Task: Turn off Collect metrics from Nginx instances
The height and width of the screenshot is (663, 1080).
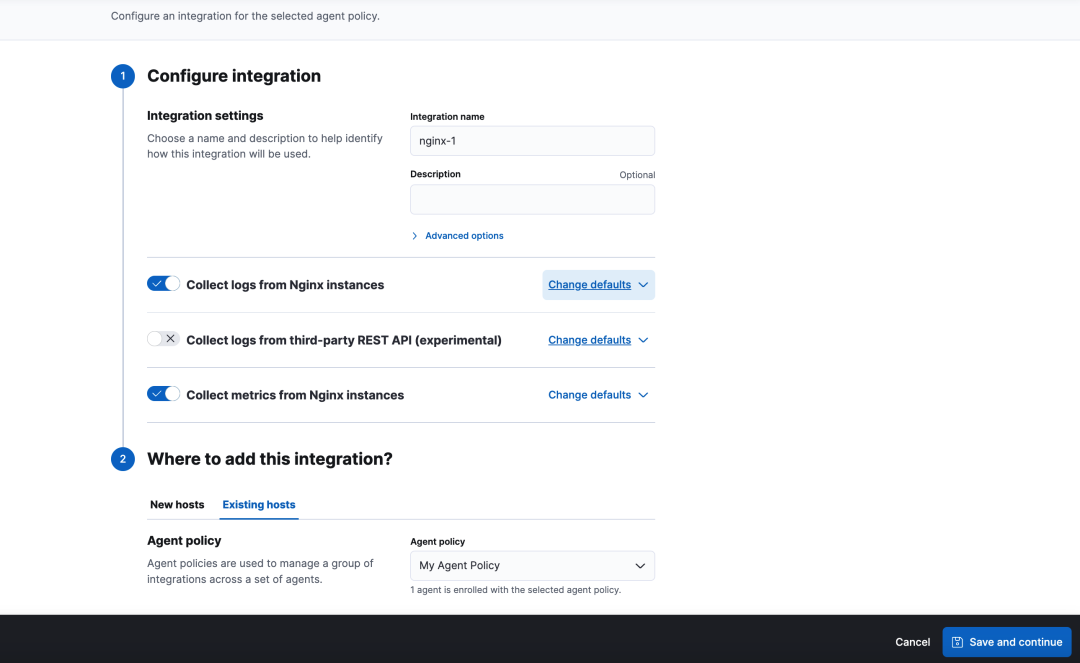Action: point(163,394)
